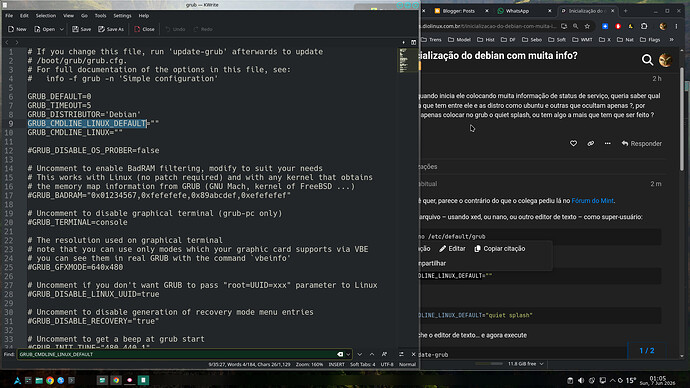
Task: Open the Soft Tabs: 4 indentation selector
Action: click(363, 364)
